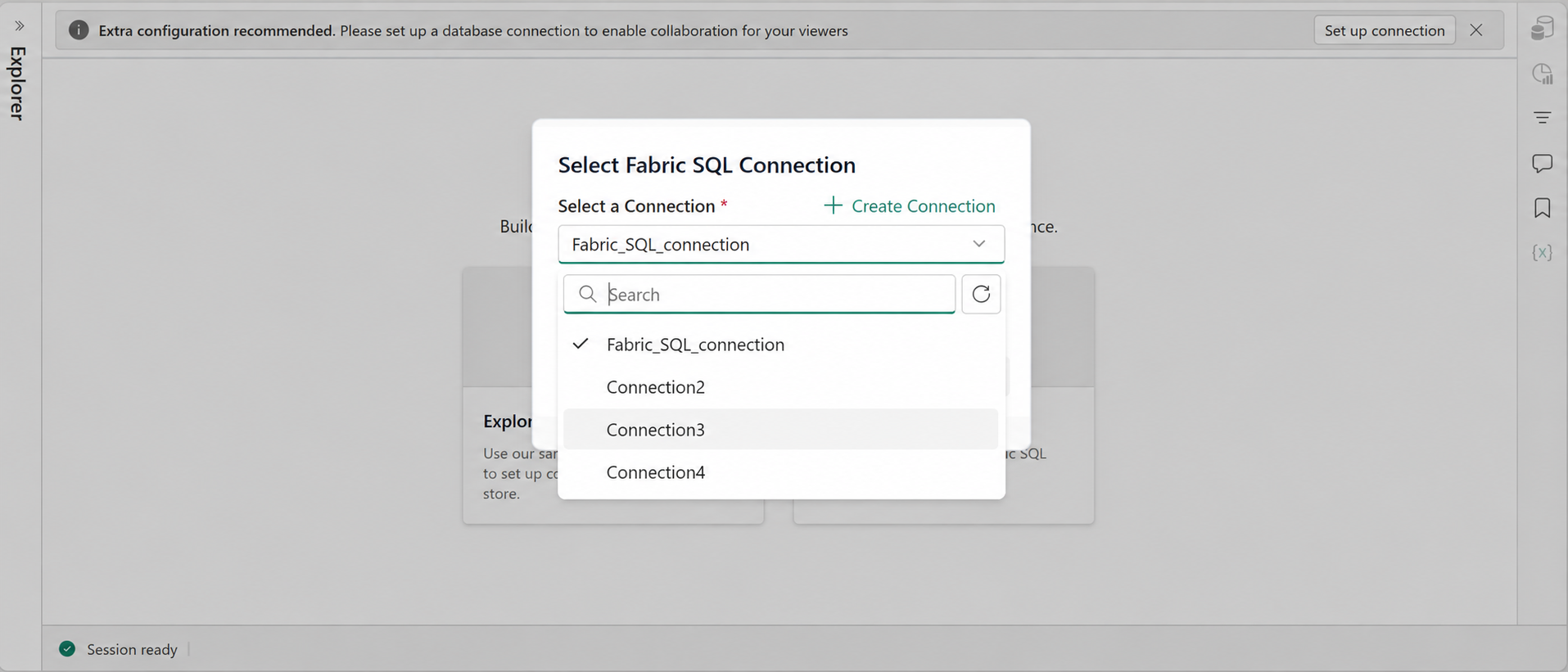Click the Search connections field
The width and height of the screenshot is (1568, 672).
tap(759, 294)
